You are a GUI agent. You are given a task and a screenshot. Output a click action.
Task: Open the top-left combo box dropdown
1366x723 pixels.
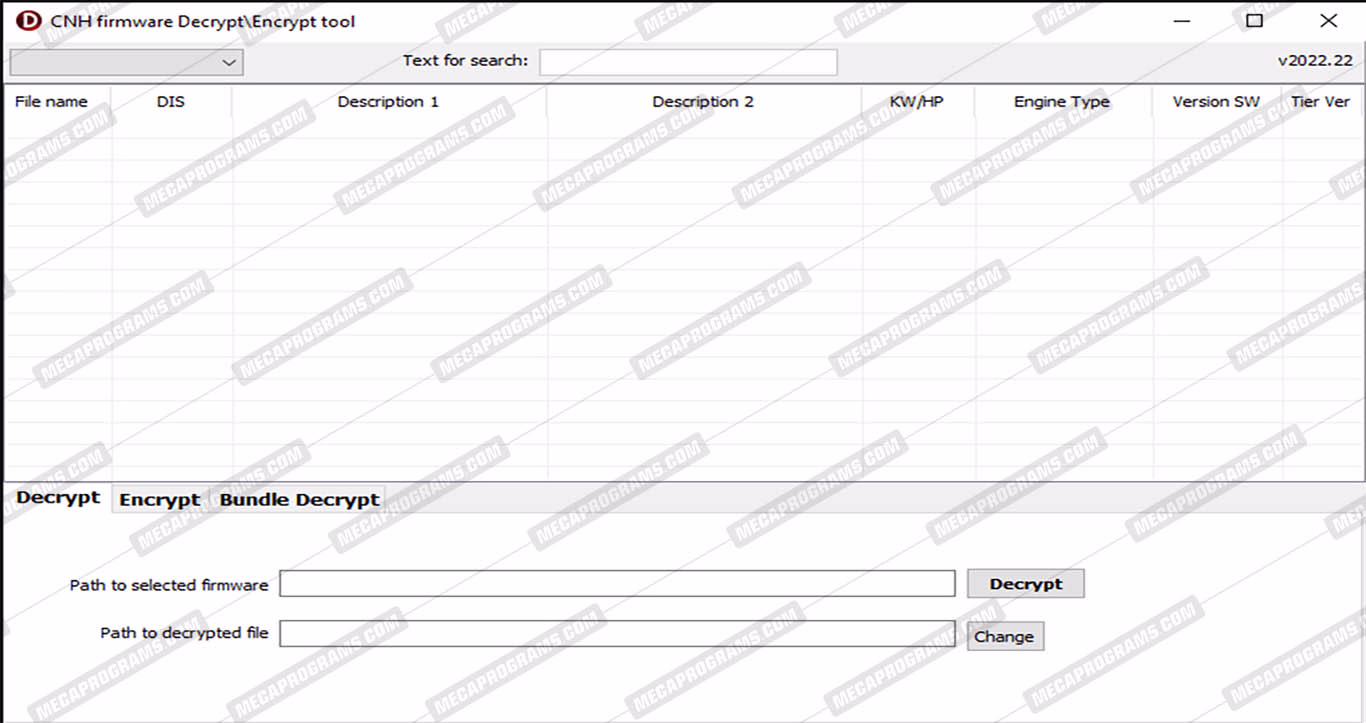pyautogui.click(x=126, y=62)
